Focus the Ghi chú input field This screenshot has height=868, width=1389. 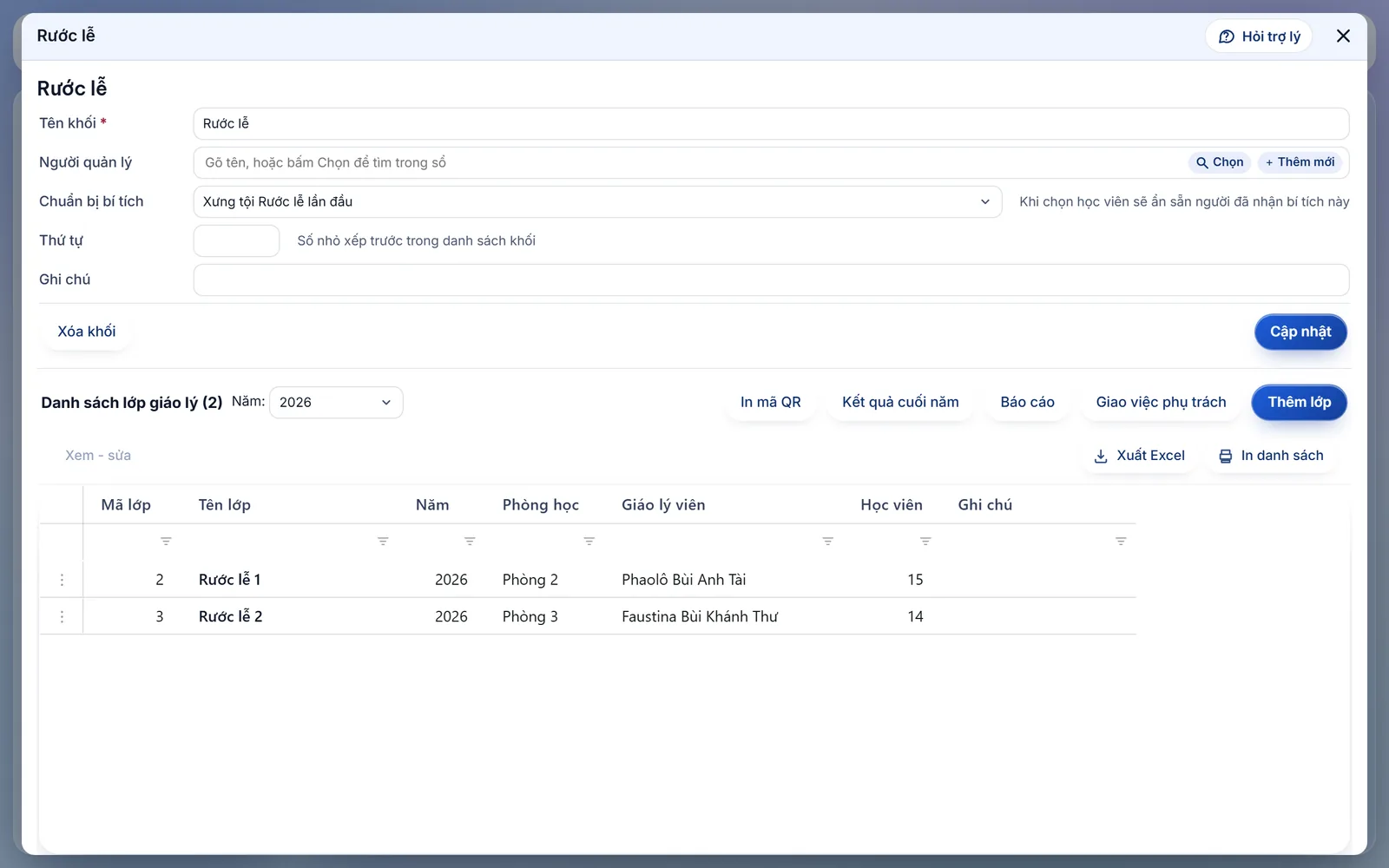(771, 279)
